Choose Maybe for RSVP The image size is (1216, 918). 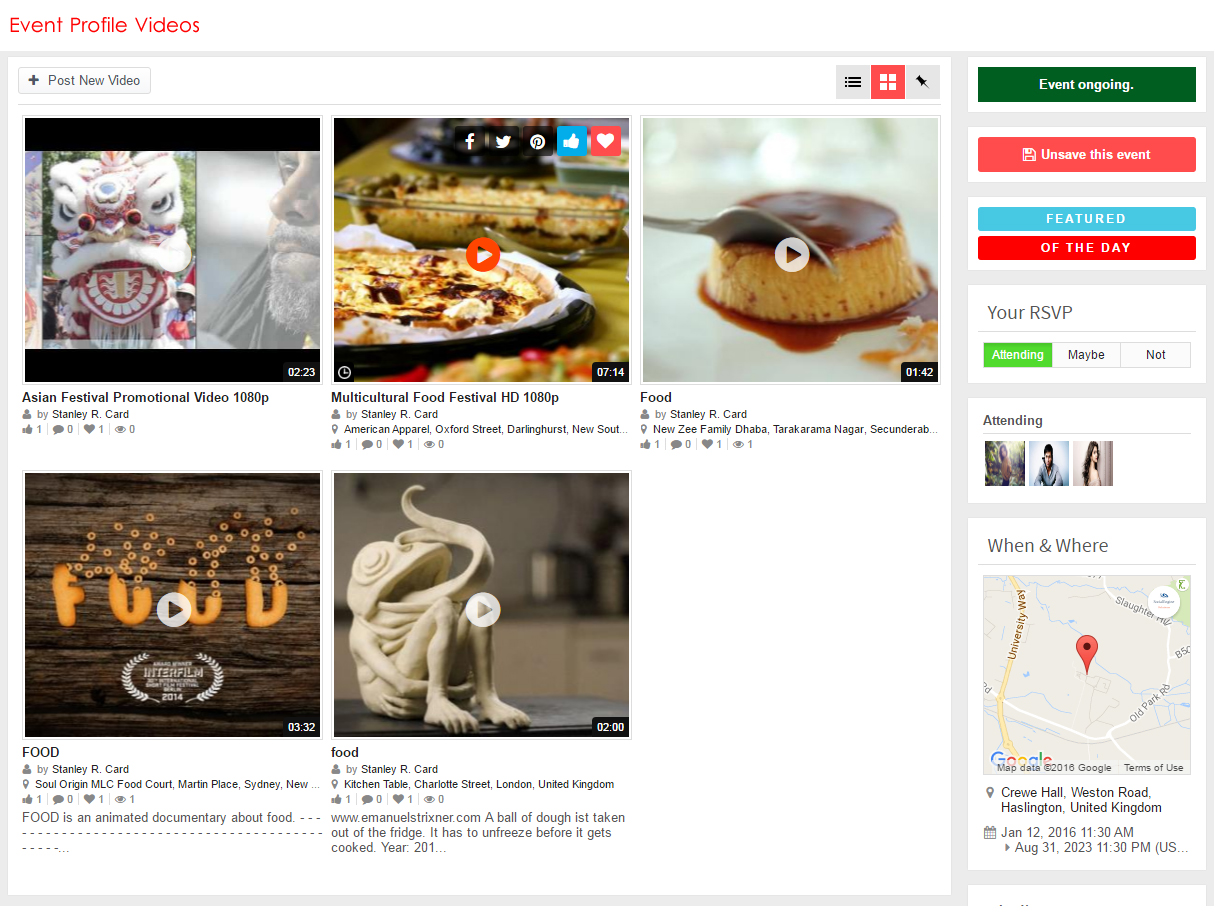[1086, 355]
